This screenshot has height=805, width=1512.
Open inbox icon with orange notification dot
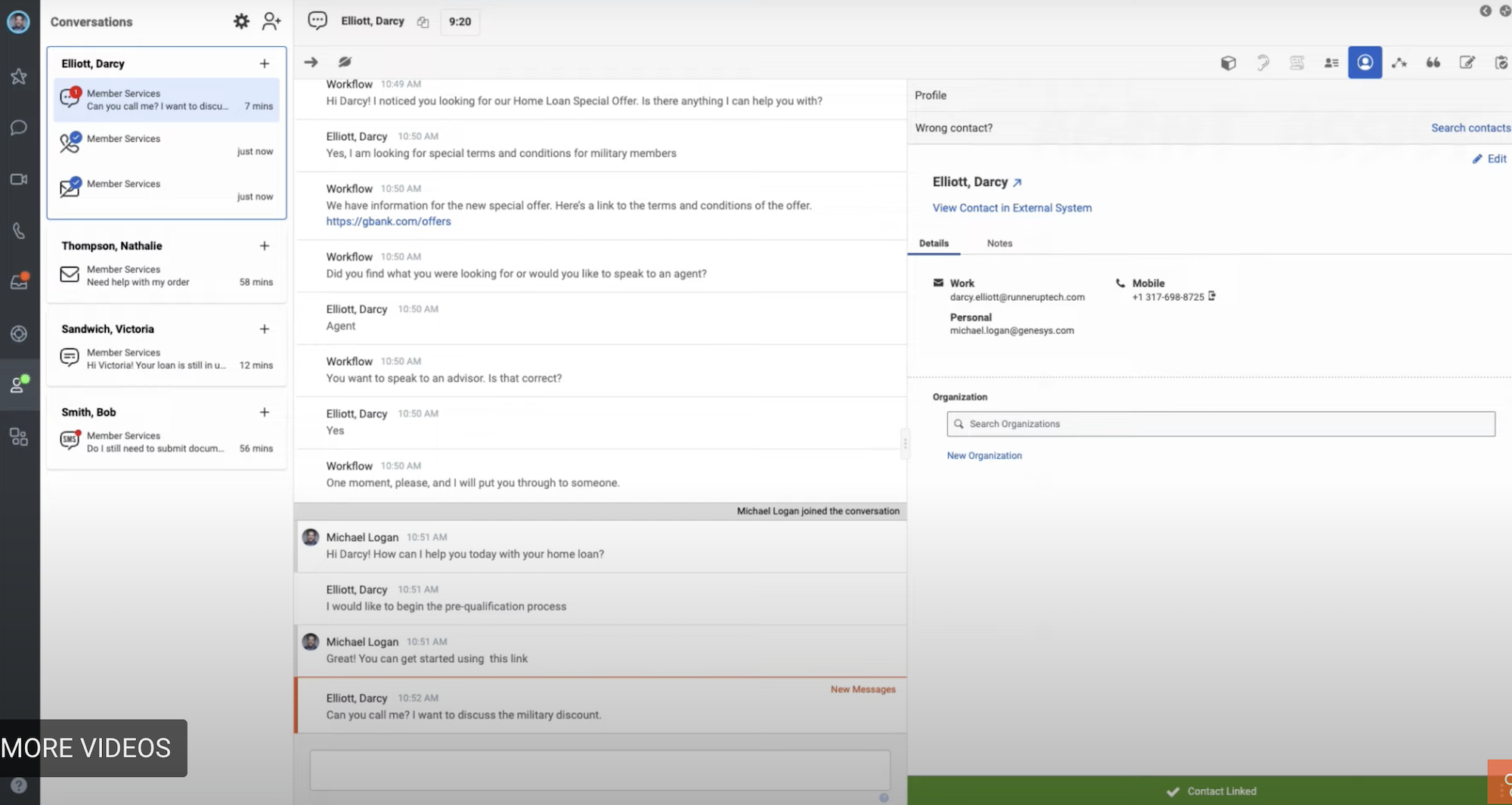click(19, 281)
